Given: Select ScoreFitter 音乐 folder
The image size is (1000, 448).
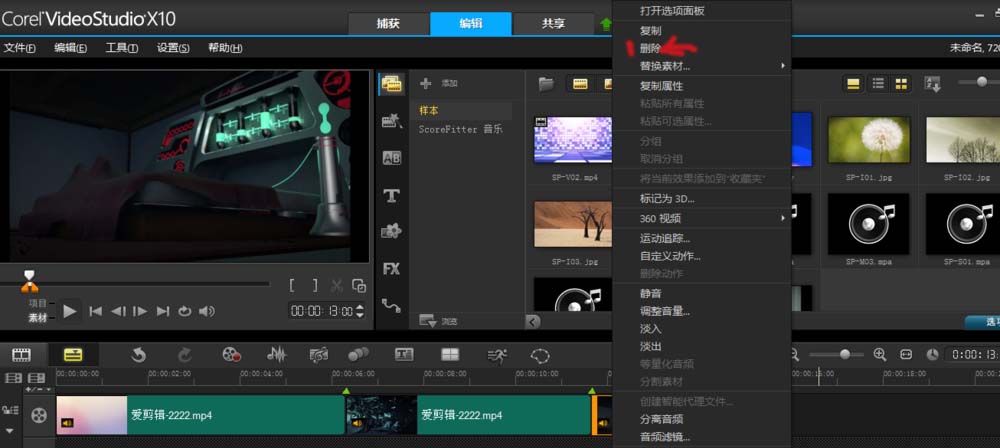Looking at the screenshot, I should tap(460, 129).
